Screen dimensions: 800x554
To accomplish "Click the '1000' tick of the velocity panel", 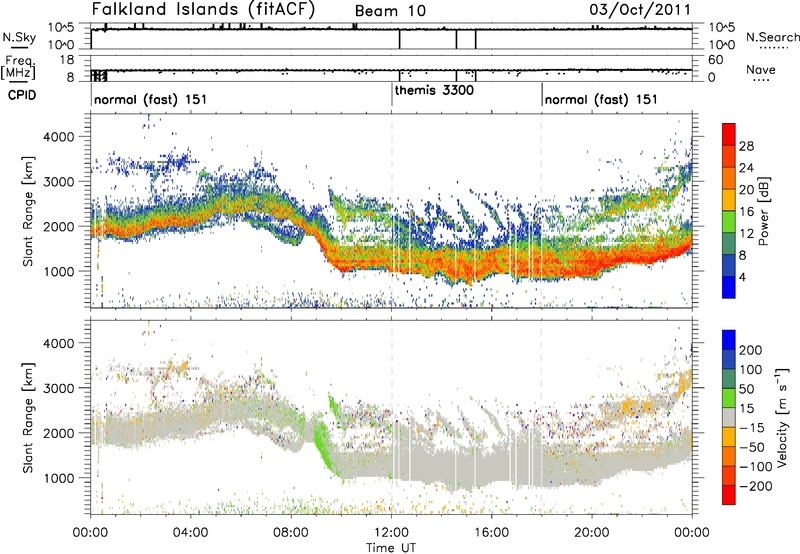I will (61, 478).
